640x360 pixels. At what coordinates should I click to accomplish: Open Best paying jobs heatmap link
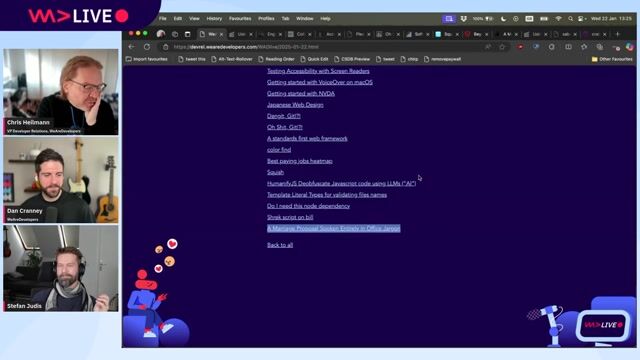click(300, 161)
